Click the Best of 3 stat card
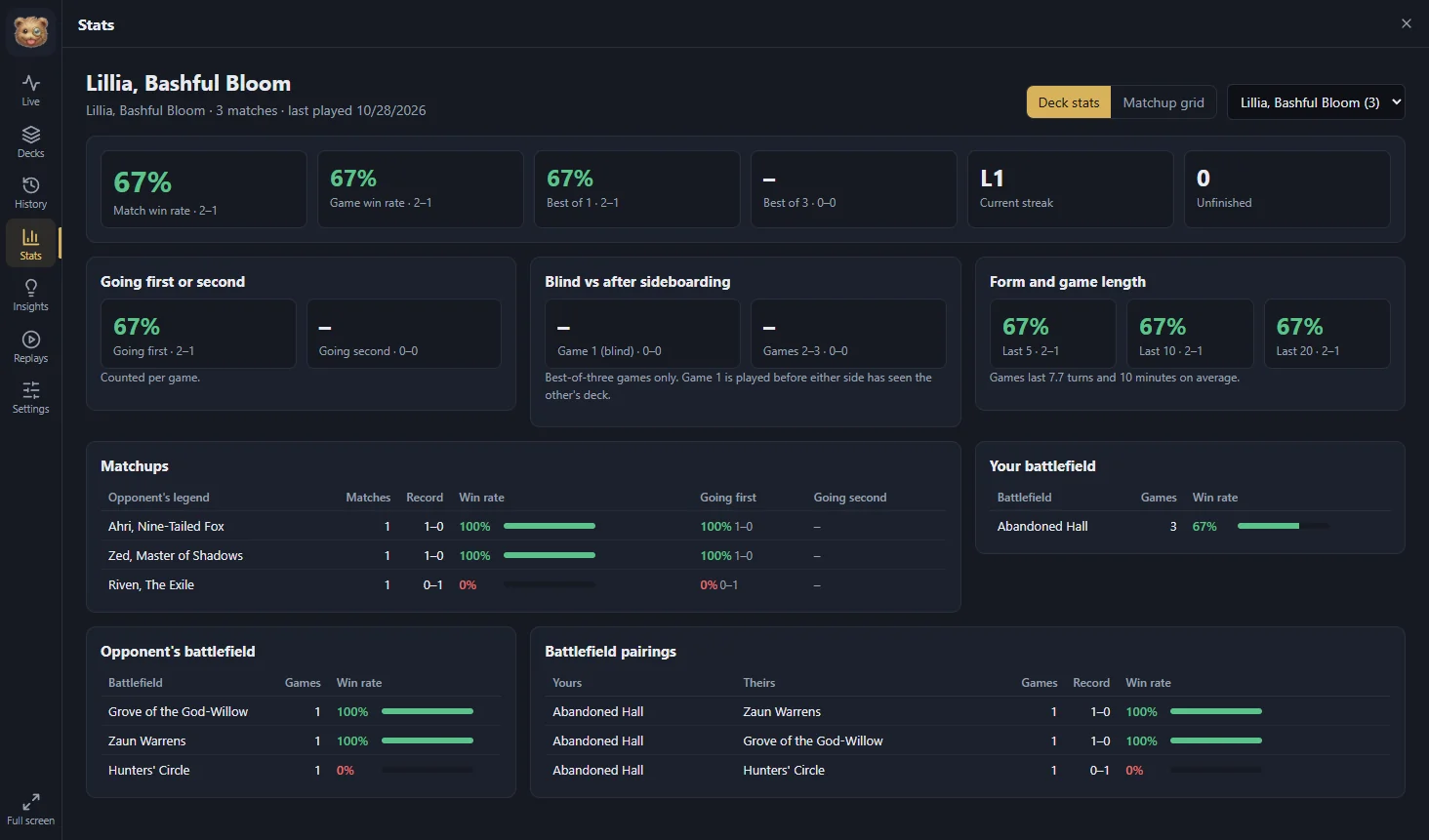The width and height of the screenshot is (1429, 840). [854, 189]
